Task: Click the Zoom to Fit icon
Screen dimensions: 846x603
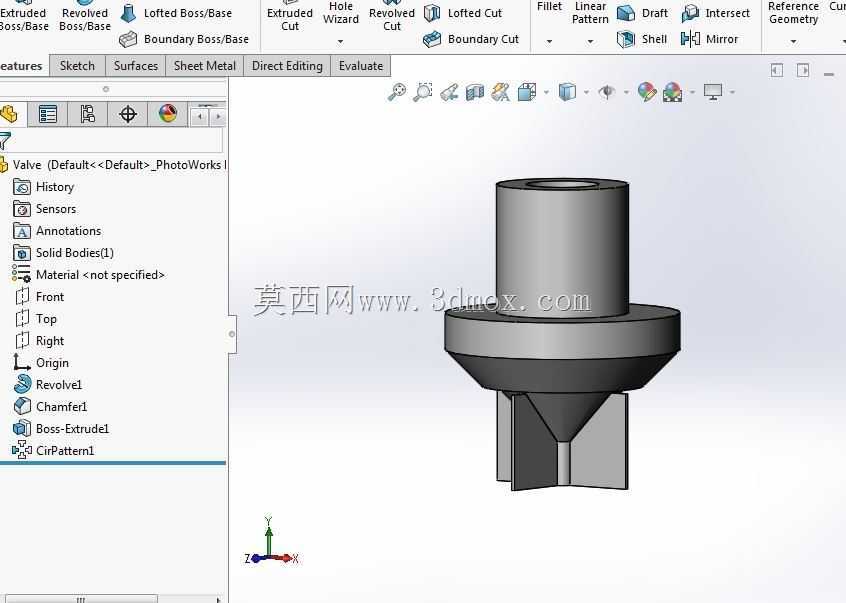Action: (397, 92)
